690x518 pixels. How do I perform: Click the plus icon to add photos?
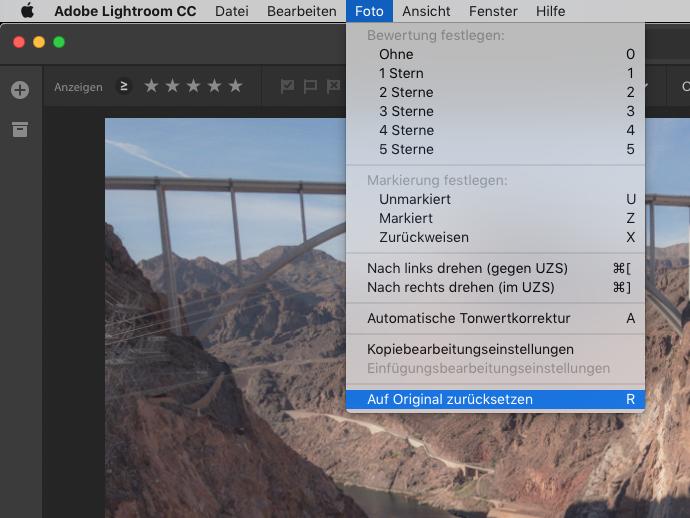point(20,90)
